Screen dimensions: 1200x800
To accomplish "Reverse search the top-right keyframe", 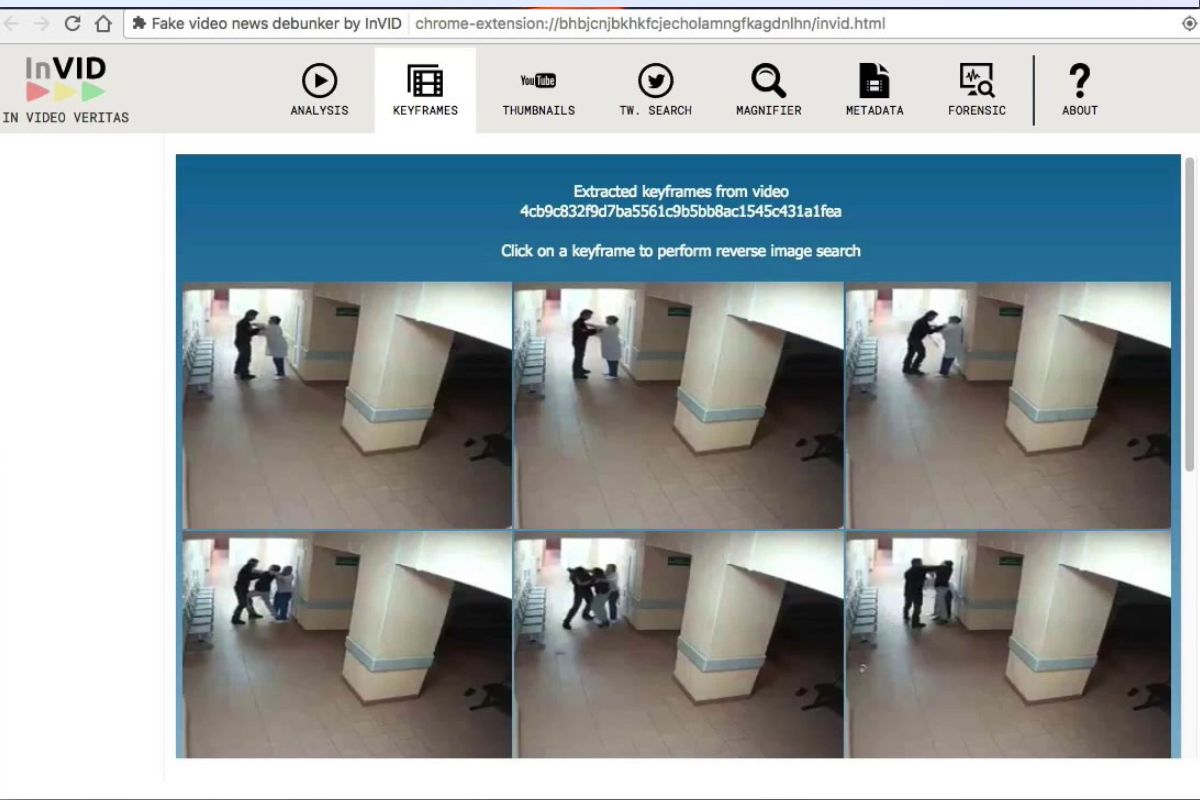I will 1008,405.
